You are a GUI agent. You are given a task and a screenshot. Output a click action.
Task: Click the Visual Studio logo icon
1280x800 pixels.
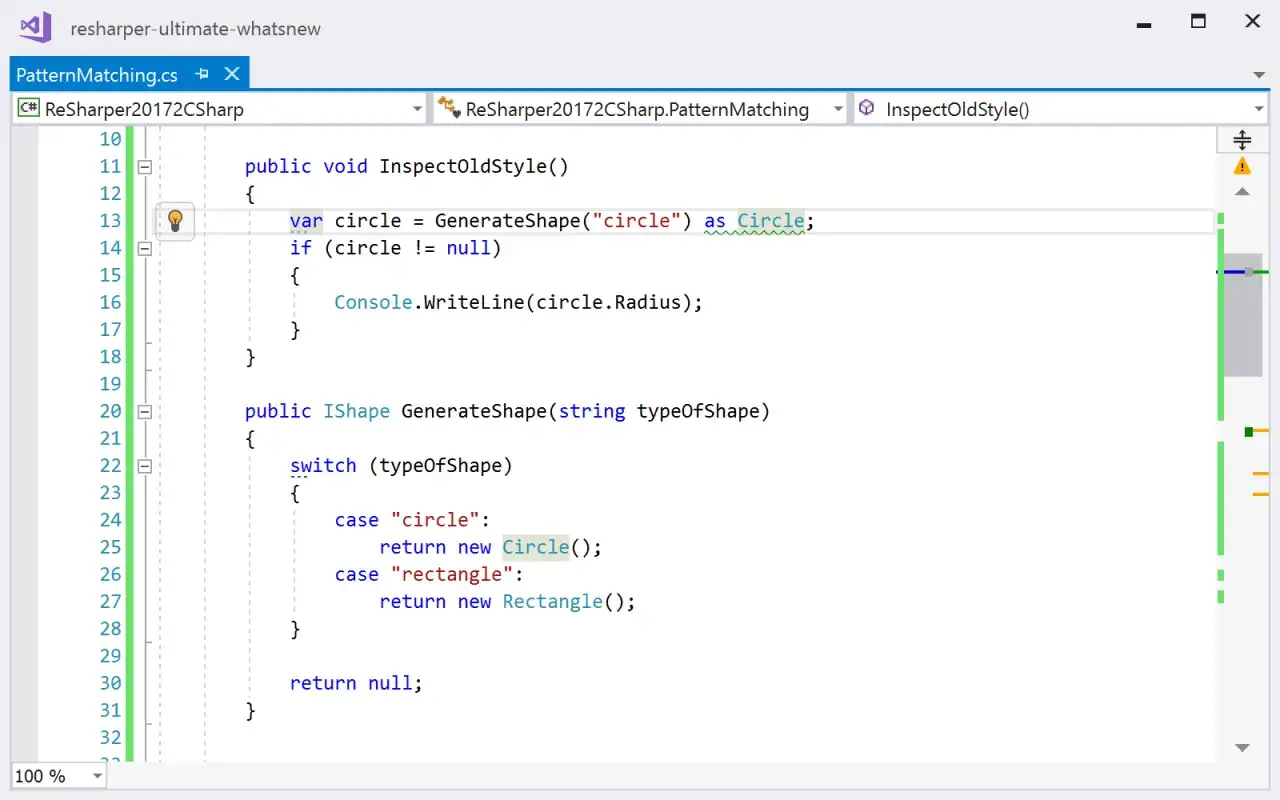click(x=35, y=27)
